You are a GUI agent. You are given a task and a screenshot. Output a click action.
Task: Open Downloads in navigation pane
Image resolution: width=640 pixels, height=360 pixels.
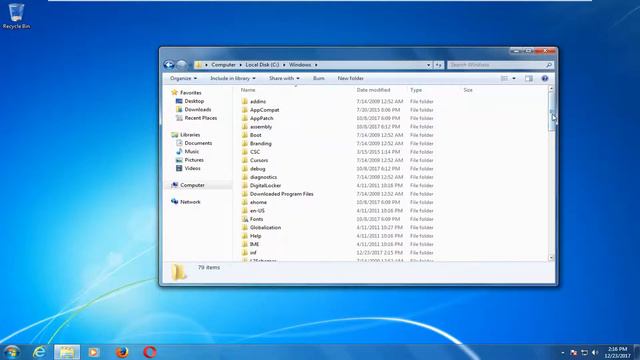click(198, 109)
